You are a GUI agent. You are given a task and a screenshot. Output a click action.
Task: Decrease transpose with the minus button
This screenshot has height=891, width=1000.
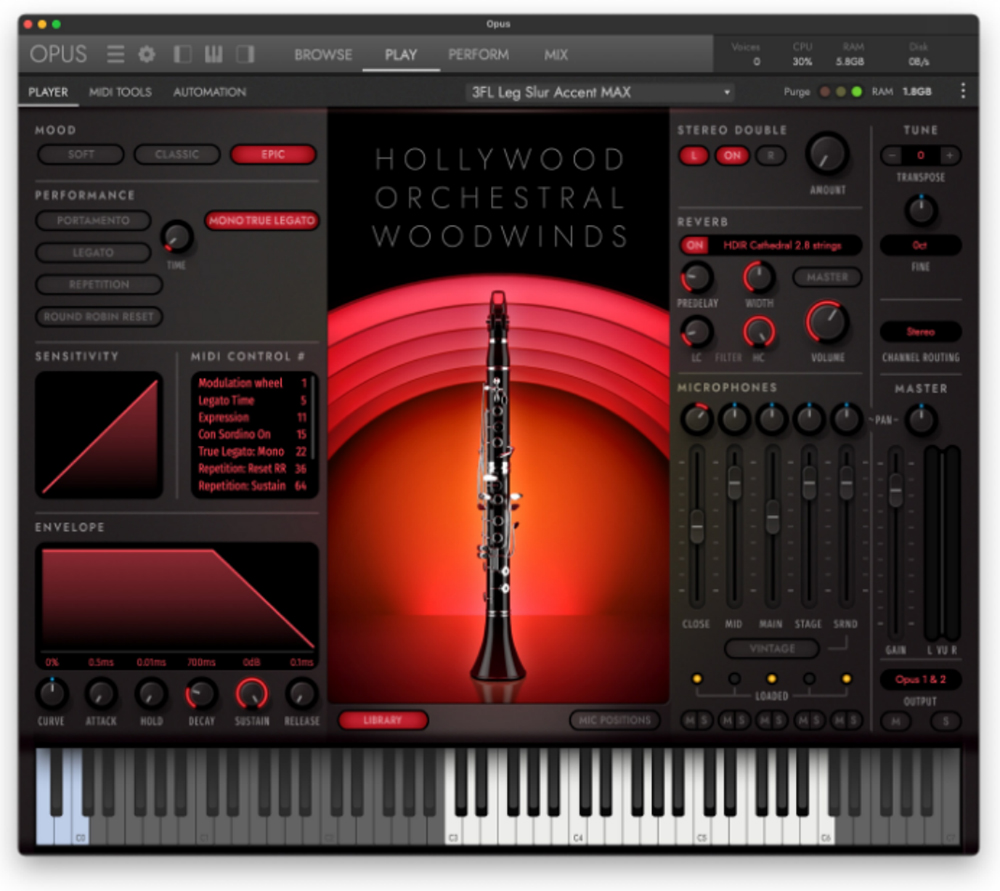[892, 155]
